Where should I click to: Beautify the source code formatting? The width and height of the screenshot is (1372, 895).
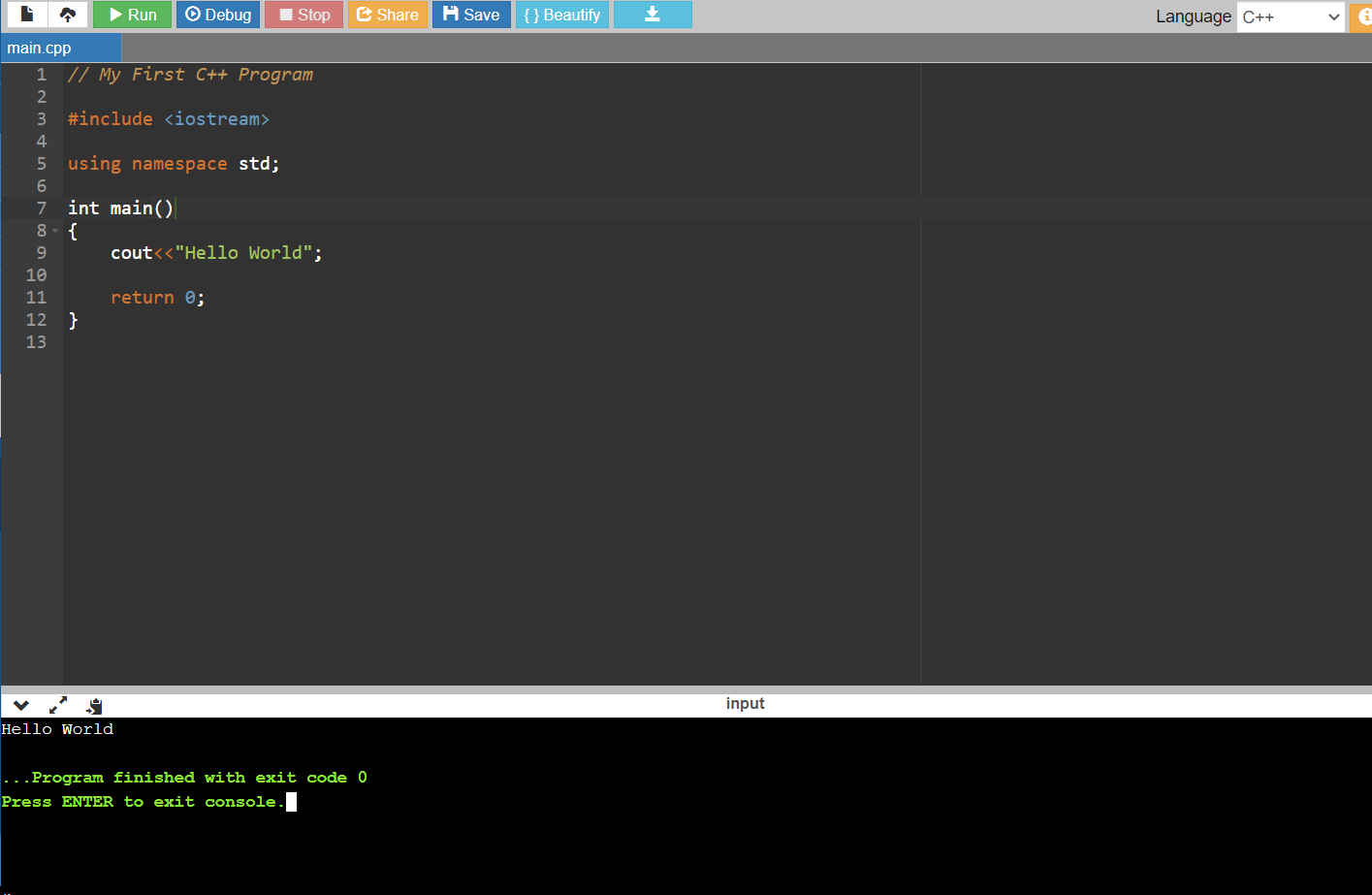(562, 15)
